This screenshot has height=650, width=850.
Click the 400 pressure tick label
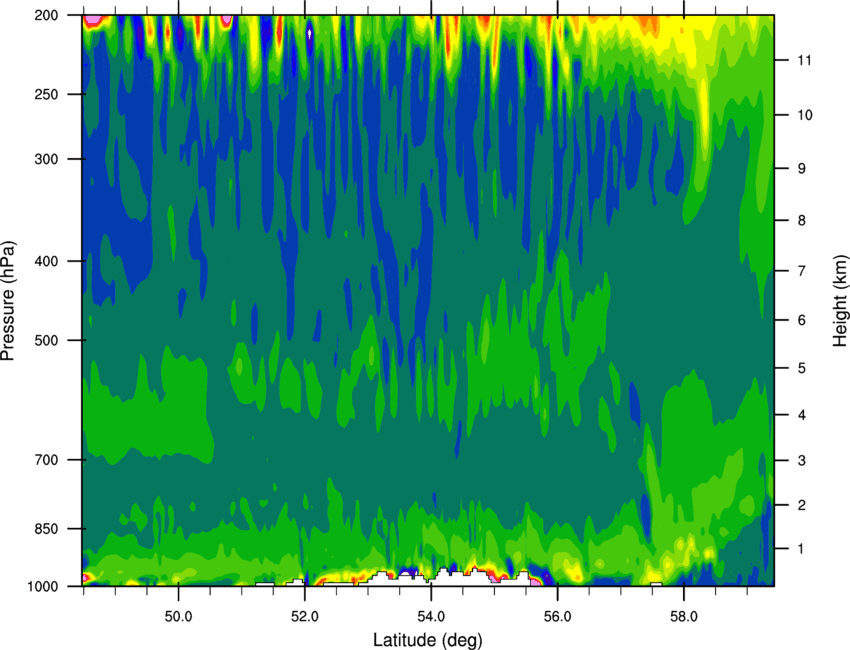click(x=46, y=261)
